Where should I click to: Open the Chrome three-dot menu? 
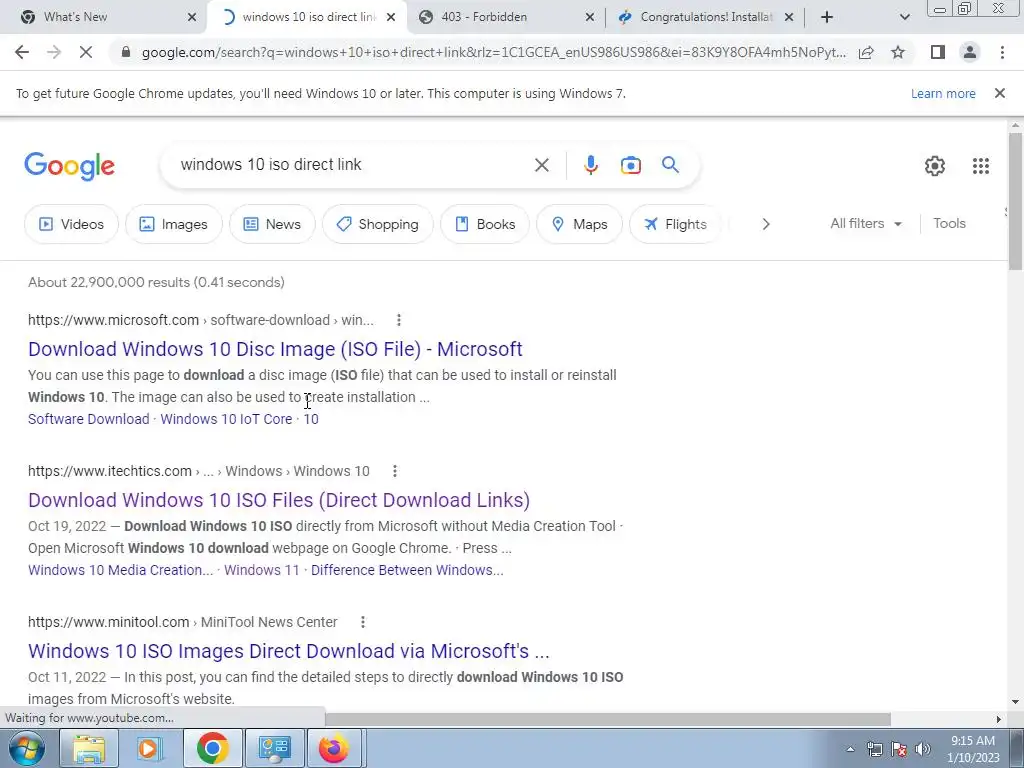1002,52
